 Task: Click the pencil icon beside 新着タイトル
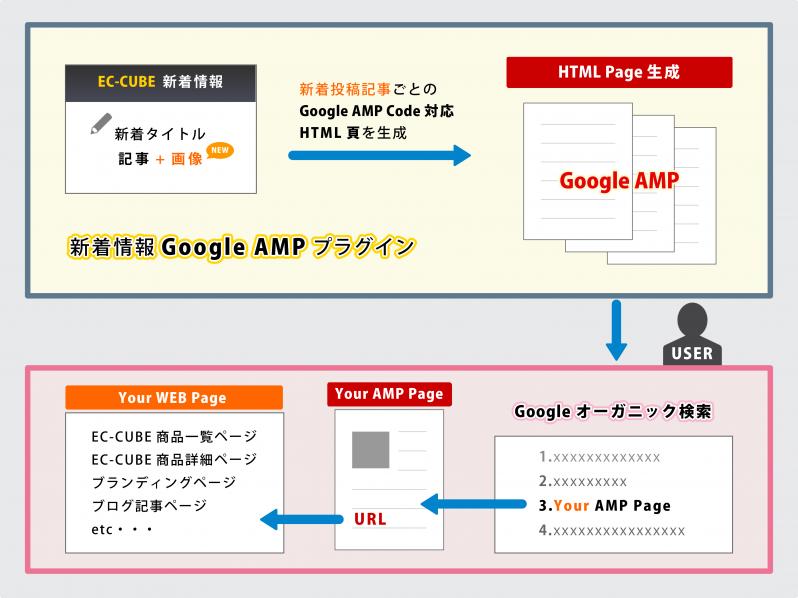click(x=101, y=124)
